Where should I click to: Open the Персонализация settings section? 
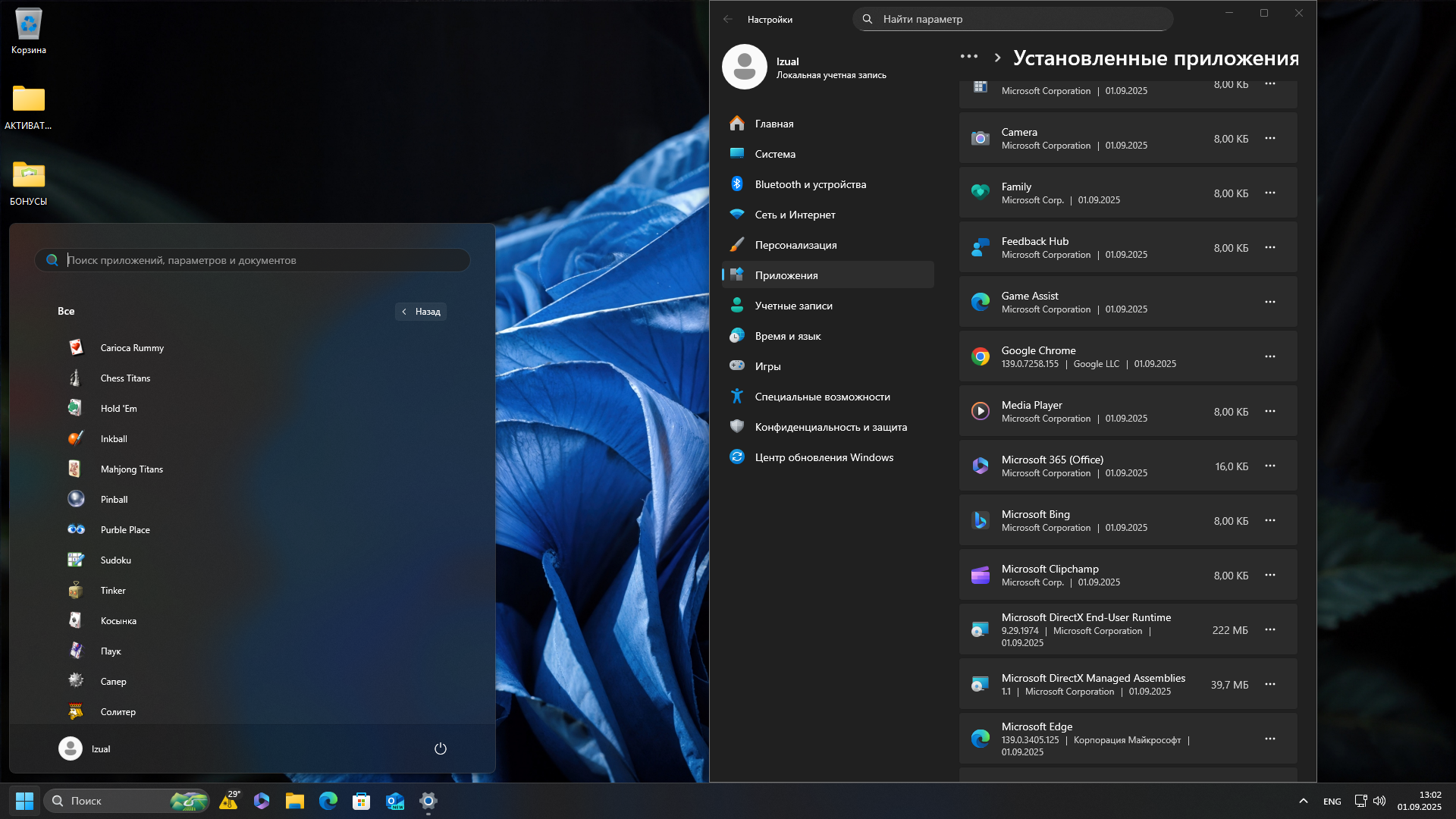tap(828, 245)
